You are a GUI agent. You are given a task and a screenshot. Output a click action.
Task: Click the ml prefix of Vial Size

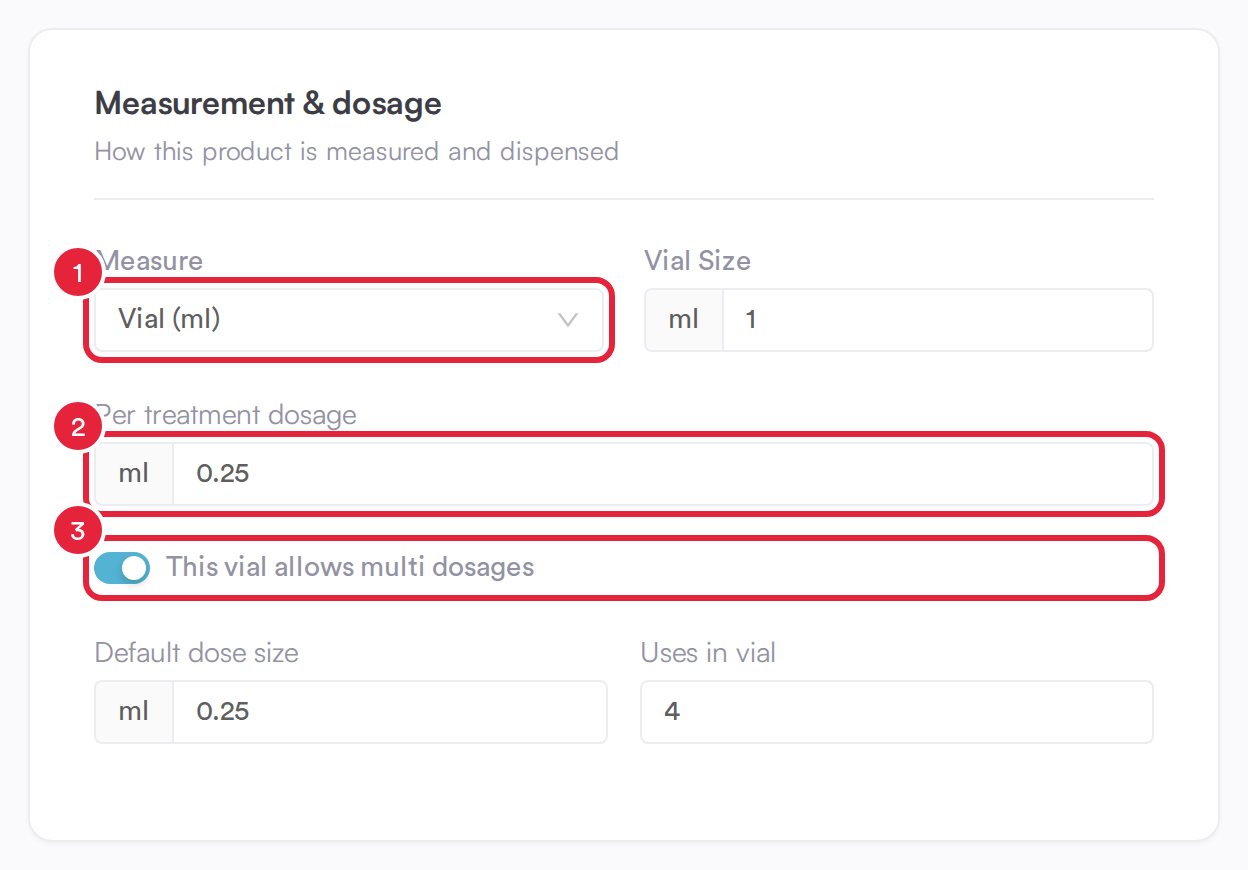(684, 320)
